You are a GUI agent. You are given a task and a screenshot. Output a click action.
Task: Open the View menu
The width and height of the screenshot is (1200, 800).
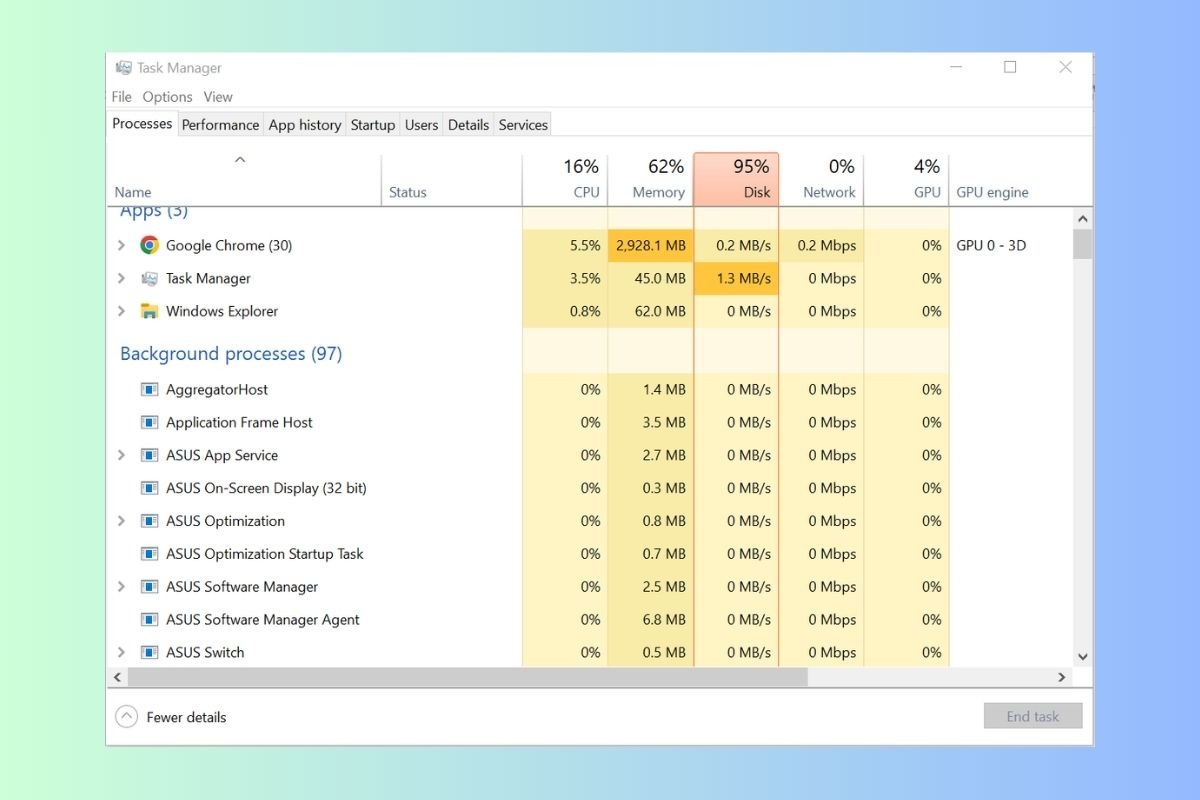tap(218, 97)
